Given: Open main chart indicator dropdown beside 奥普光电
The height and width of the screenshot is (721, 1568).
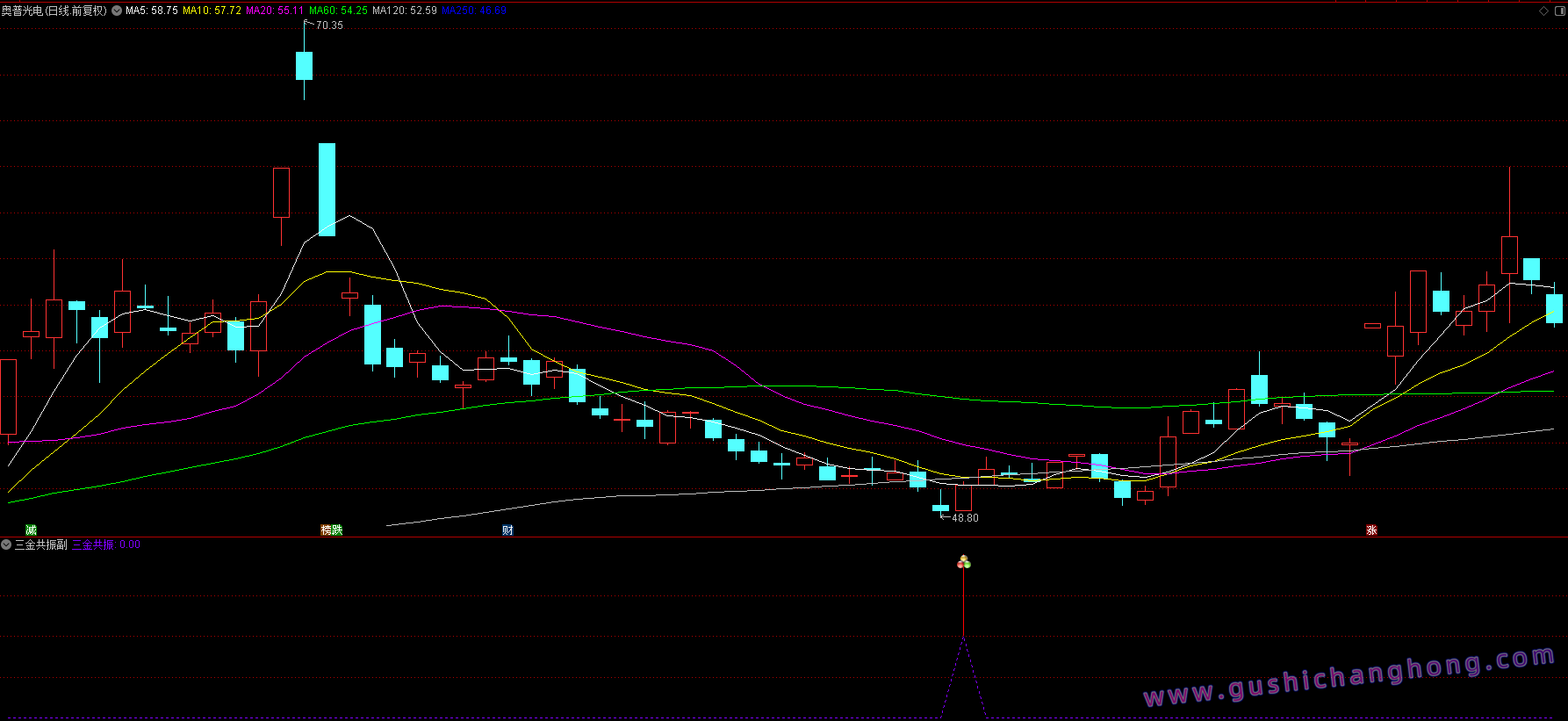Looking at the screenshot, I should 117,11.
